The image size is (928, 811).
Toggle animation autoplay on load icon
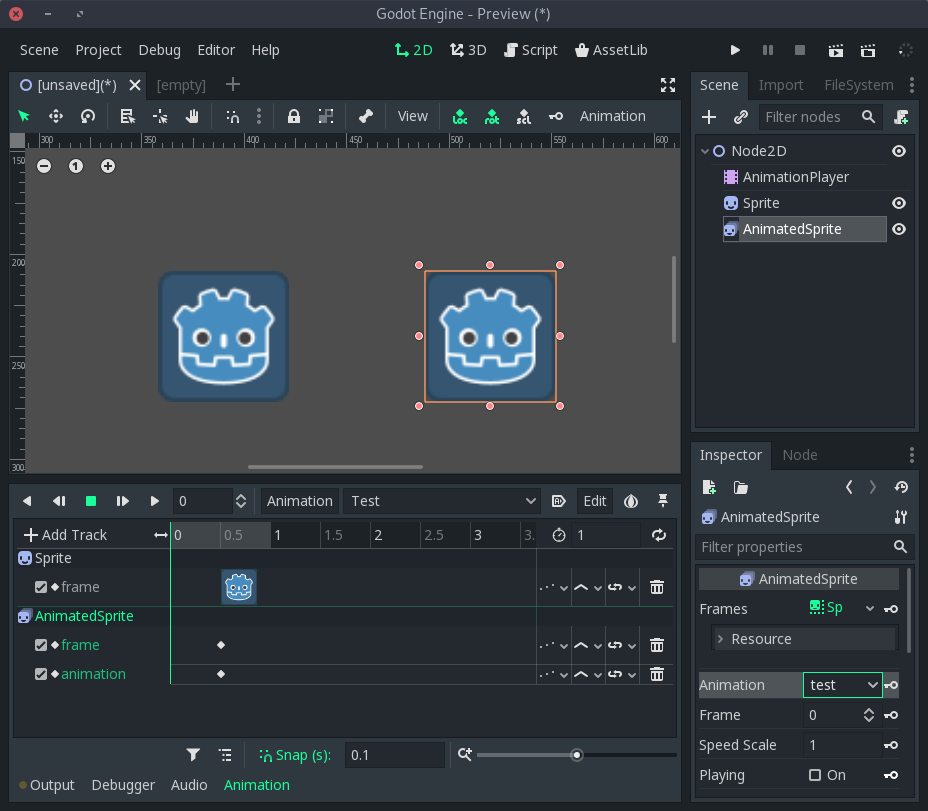point(559,501)
